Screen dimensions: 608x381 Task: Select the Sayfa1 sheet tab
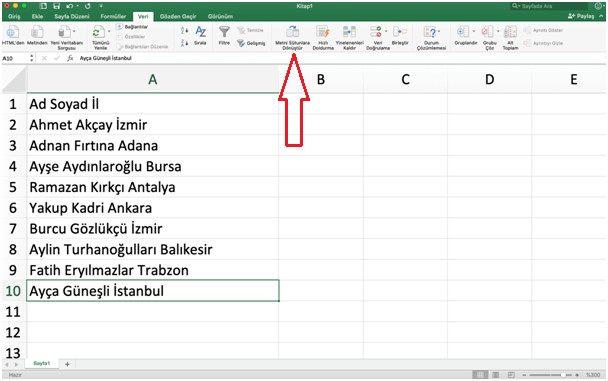(41, 363)
